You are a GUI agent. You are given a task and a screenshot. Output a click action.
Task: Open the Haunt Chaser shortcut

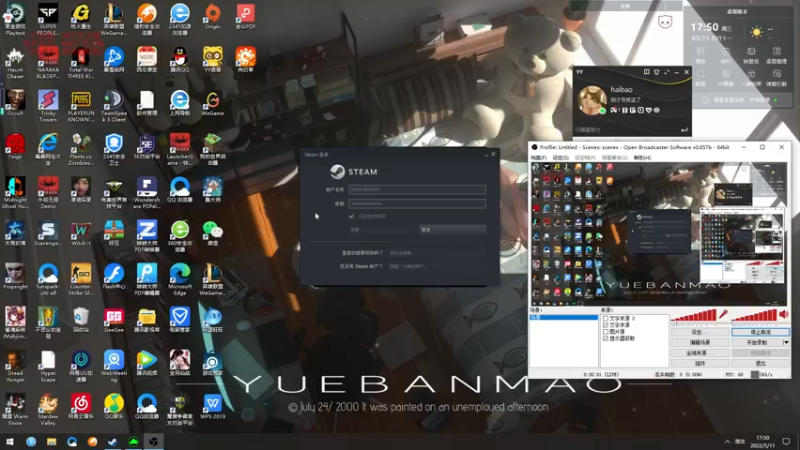tap(15, 63)
